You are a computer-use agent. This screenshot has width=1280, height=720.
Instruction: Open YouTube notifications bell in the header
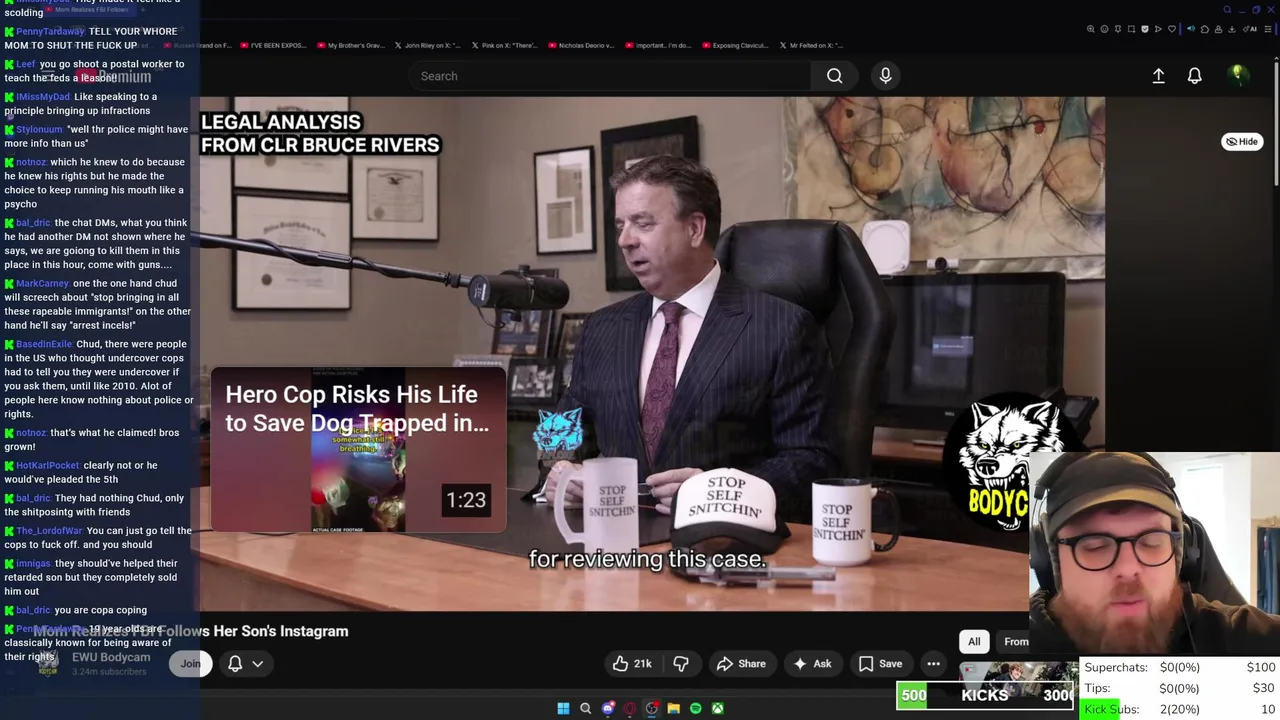click(x=1194, y=76)
